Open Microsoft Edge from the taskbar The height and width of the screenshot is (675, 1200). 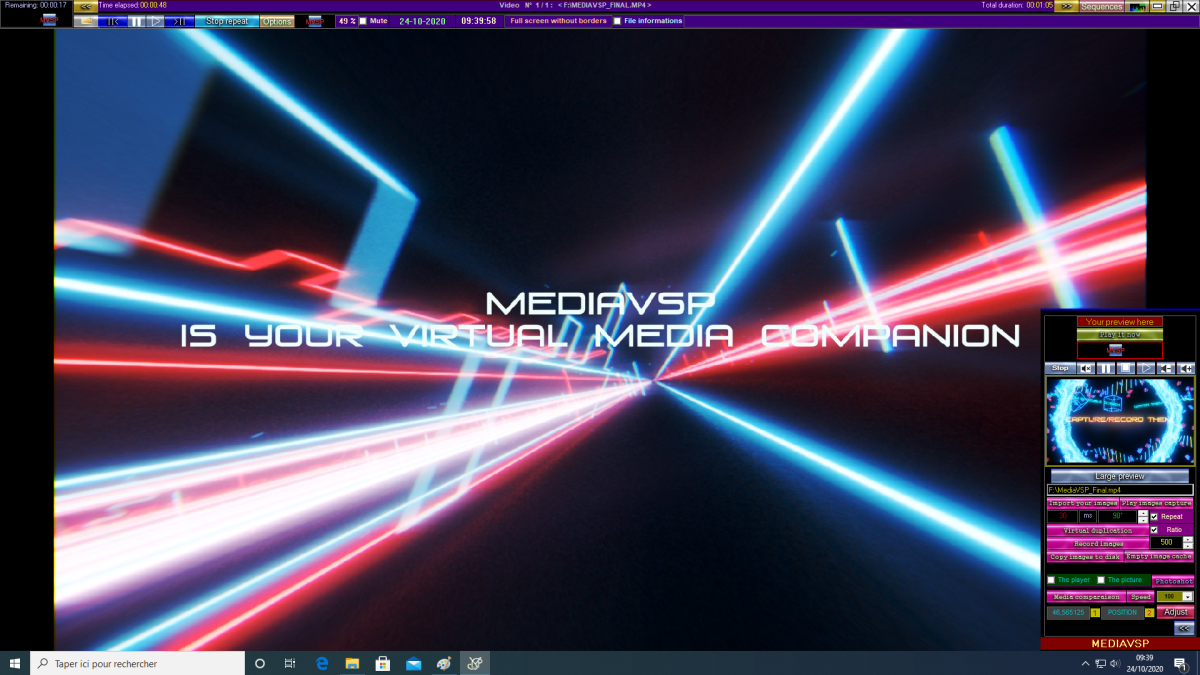tap(322, 663)
